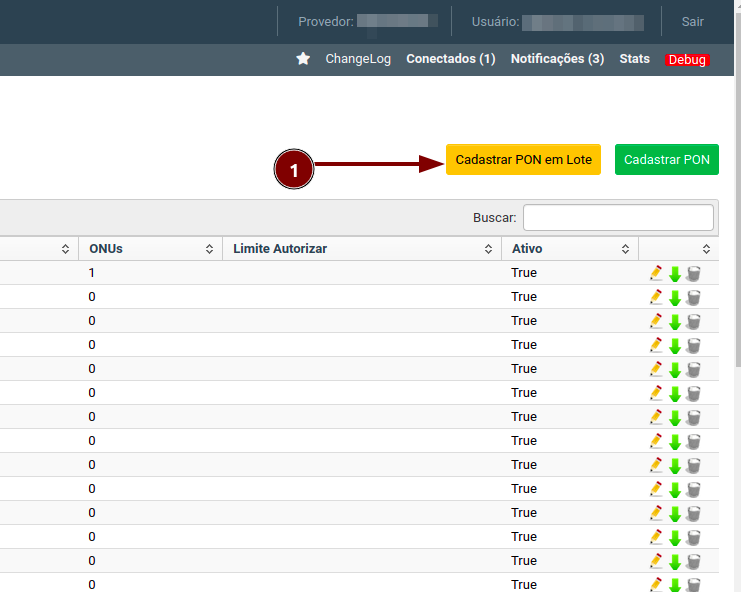
Task: Open the ChangeLog menu item
Action: 358,59
